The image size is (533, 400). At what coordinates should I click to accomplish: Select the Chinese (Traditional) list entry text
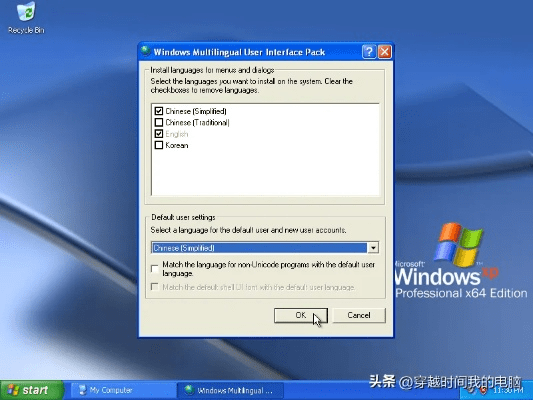point(197,122)
